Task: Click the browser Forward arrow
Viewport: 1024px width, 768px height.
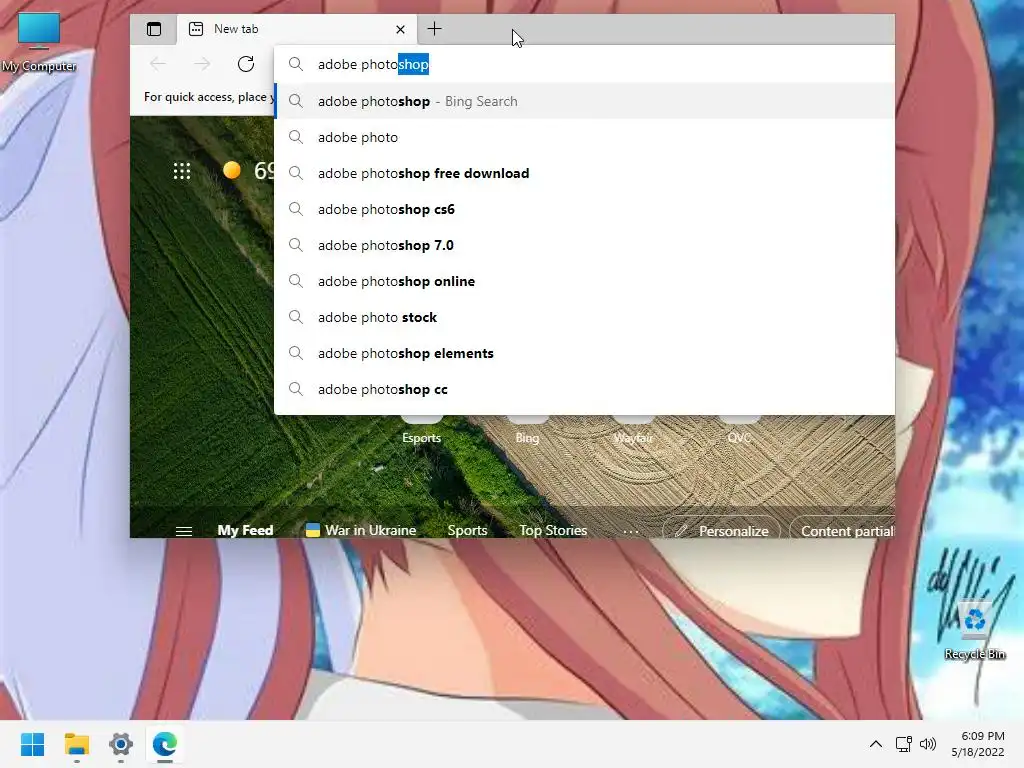Action: point(202,64)
